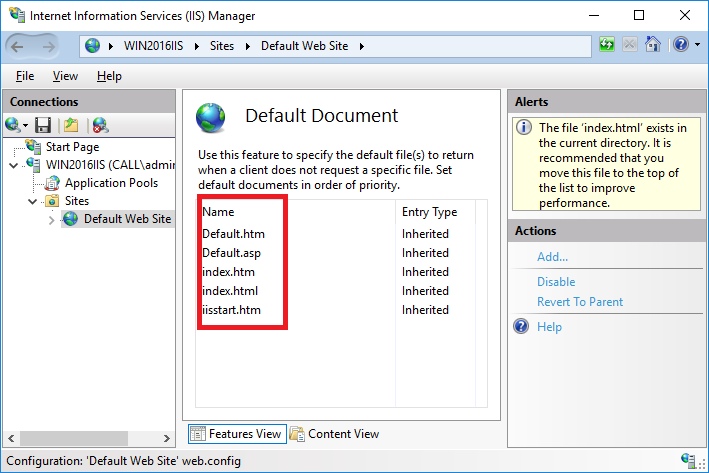Screen dimensions: 709x473
Task: Click the Disable action link
Action: pos(556,282)
